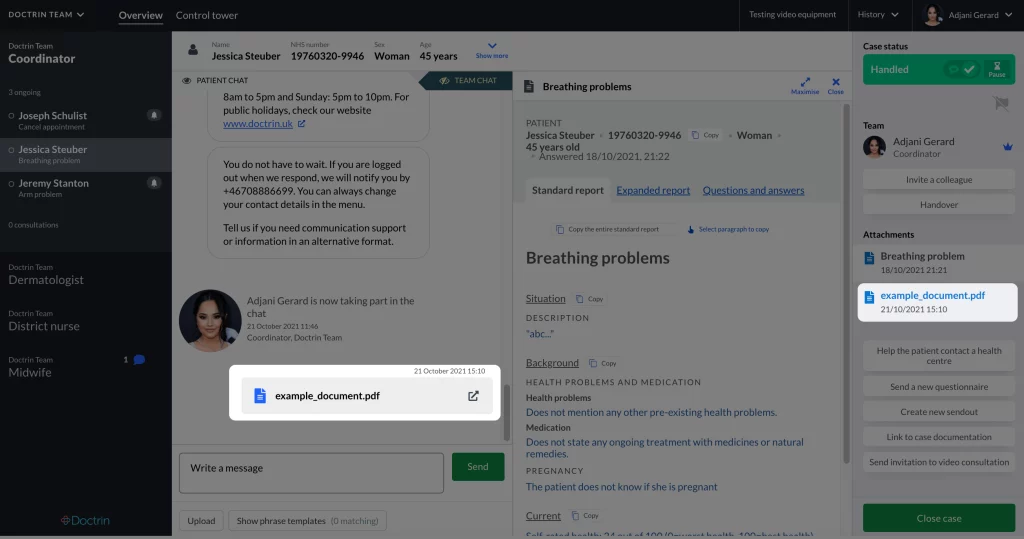This screenshot has width=1024, height=539.
Task: Switch to Control tower tab
Action: [x=206, y=15]
